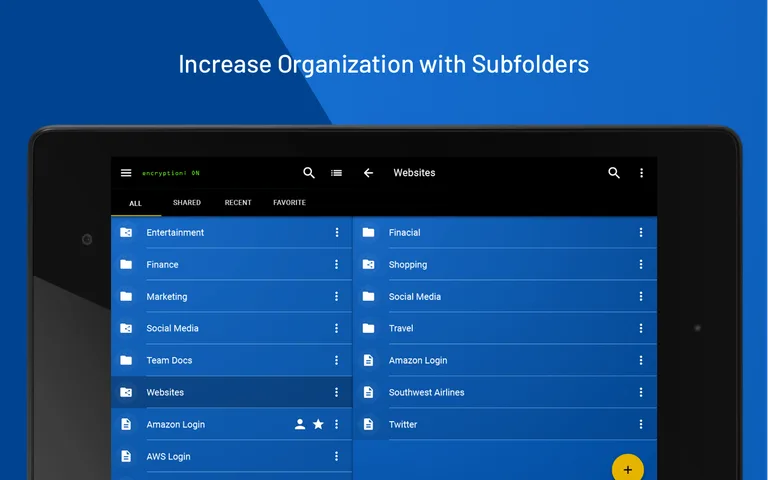Switch to the Shared tab

[x=187, y=203]
